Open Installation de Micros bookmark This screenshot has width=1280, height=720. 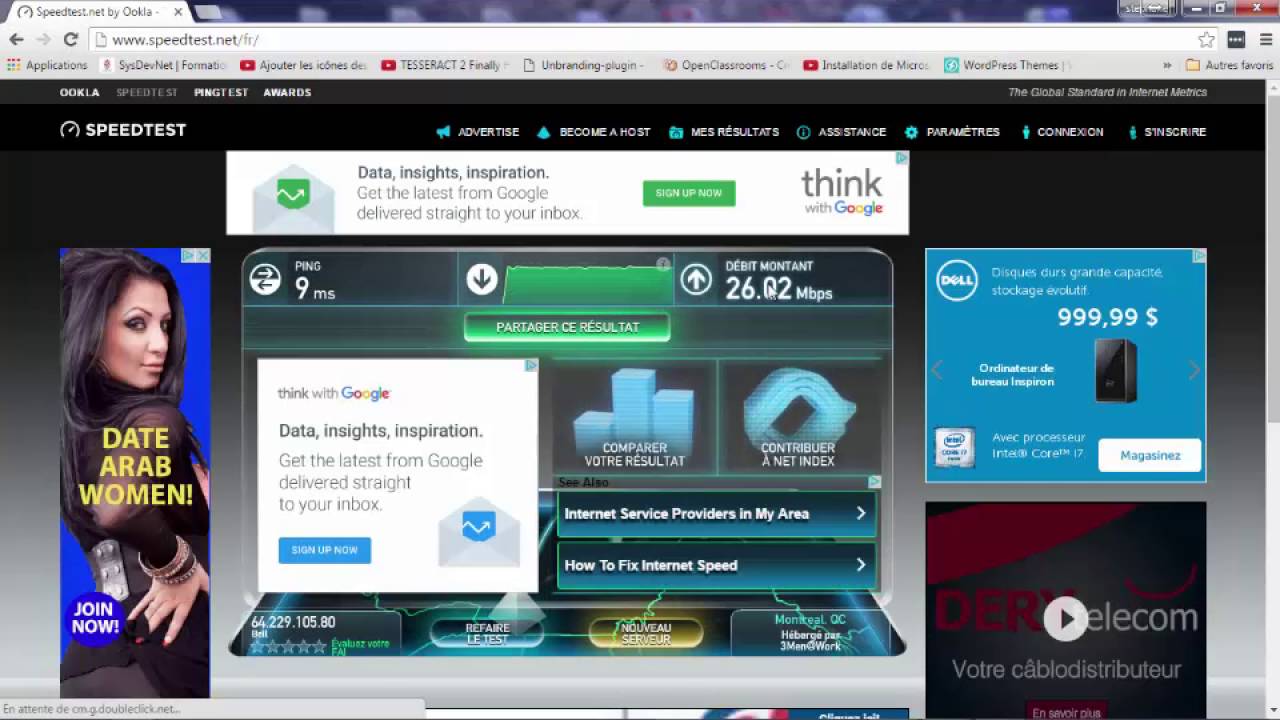867,65
